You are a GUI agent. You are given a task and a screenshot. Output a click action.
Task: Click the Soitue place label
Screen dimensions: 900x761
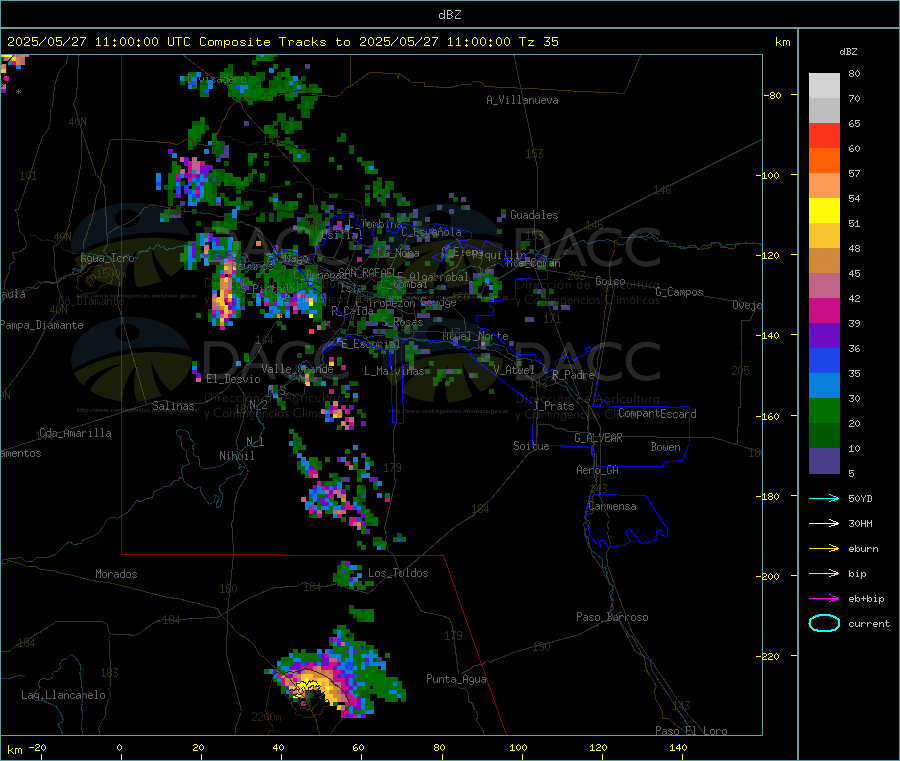point(531,446)
